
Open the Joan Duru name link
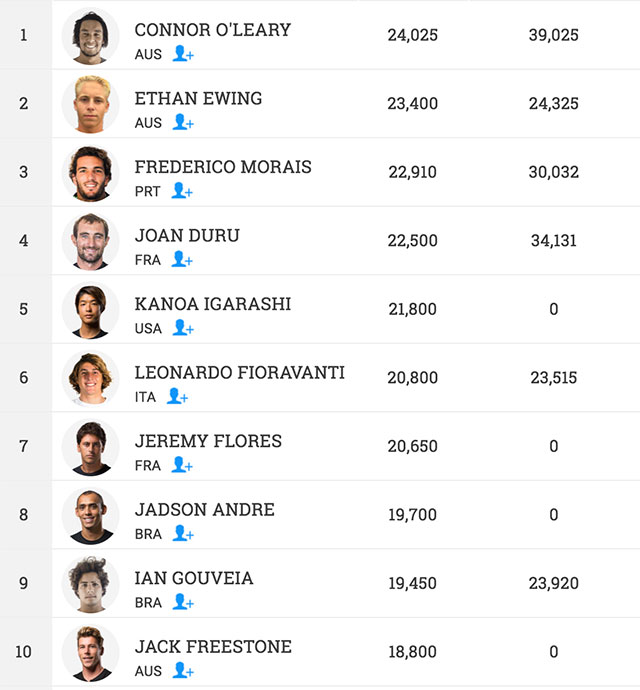pos(187,236)
